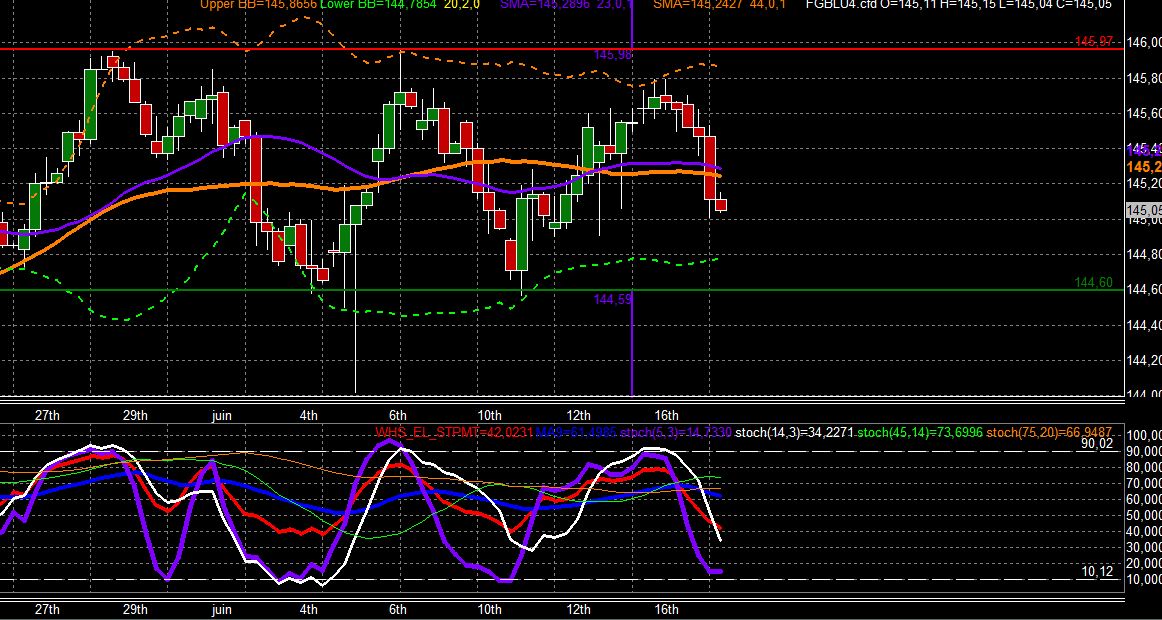Click the 144,80 price axis value
This screenshot has height=620, width=1162.
click(x=1143, y=254)
